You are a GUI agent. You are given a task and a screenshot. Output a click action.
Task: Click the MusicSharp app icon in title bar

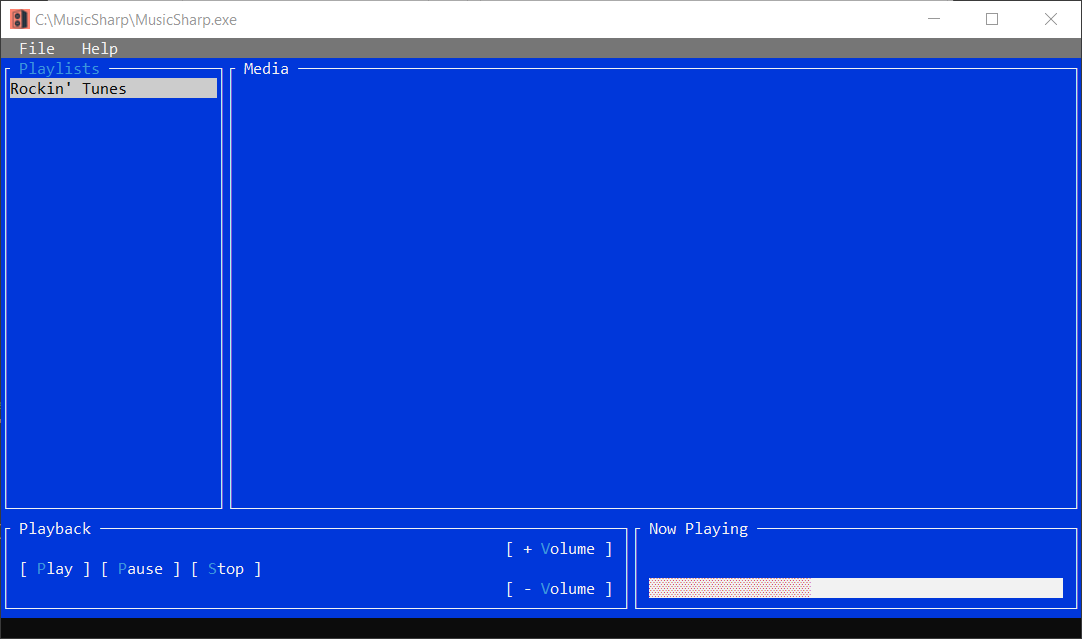tap(19, 19)
